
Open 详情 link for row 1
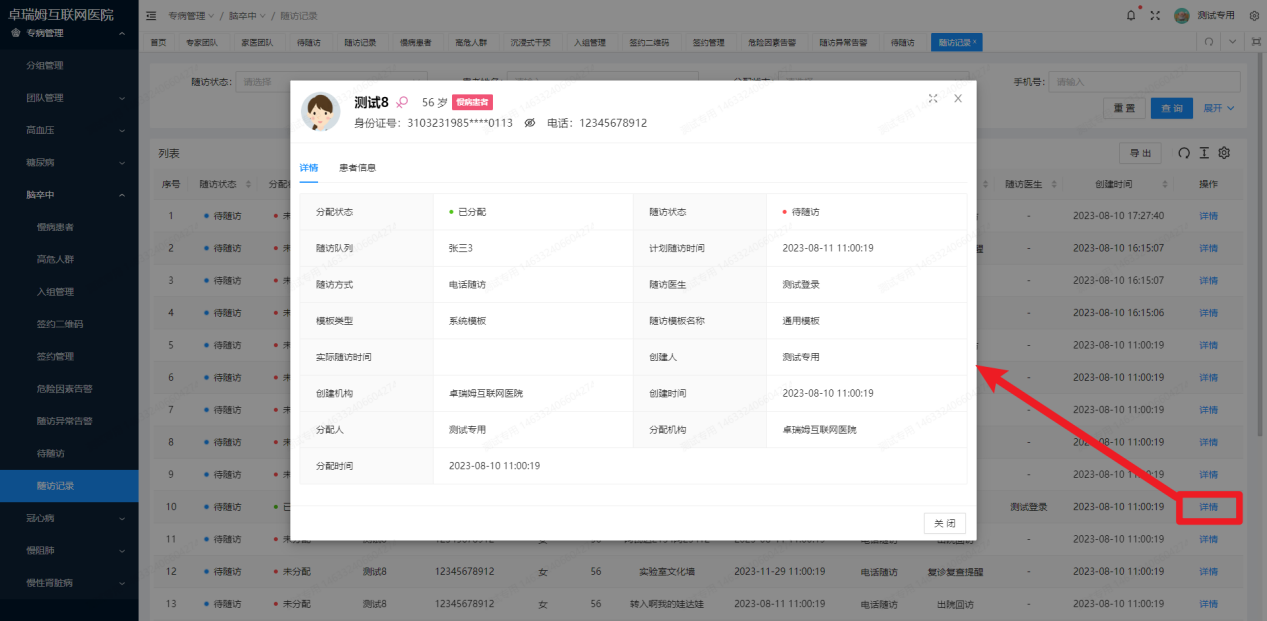[x=1208, y=216]
